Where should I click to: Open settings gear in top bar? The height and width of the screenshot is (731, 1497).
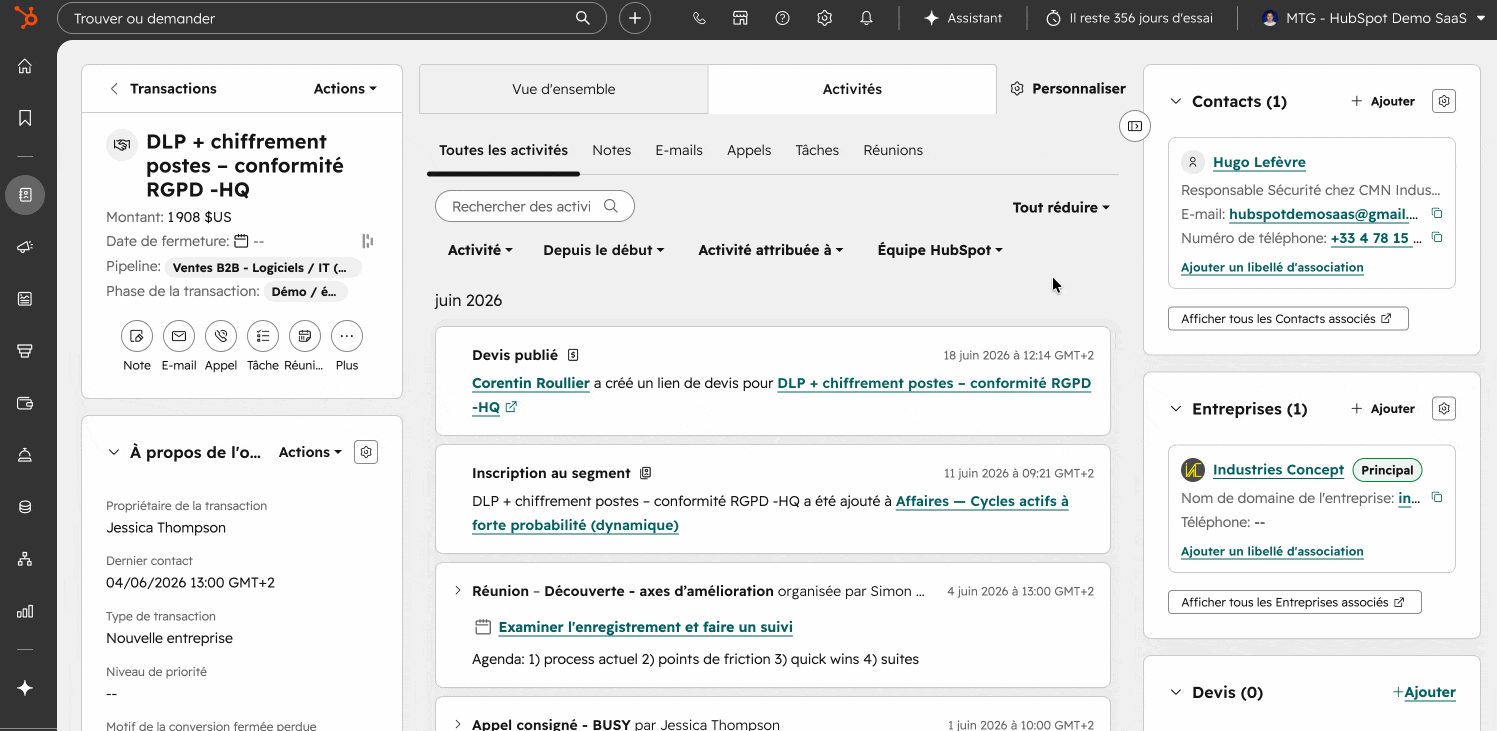point(825,18)
